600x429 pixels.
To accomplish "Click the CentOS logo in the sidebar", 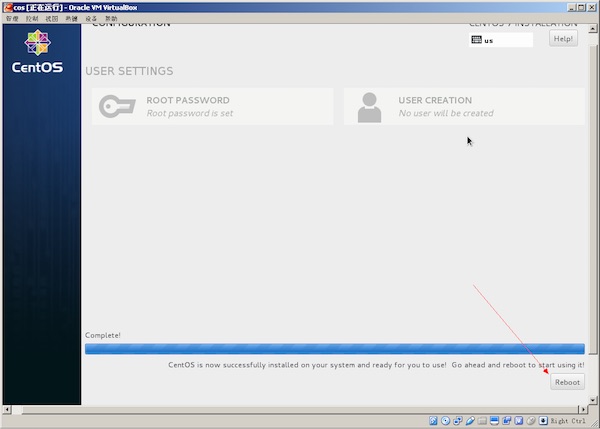I will (37, 52).
